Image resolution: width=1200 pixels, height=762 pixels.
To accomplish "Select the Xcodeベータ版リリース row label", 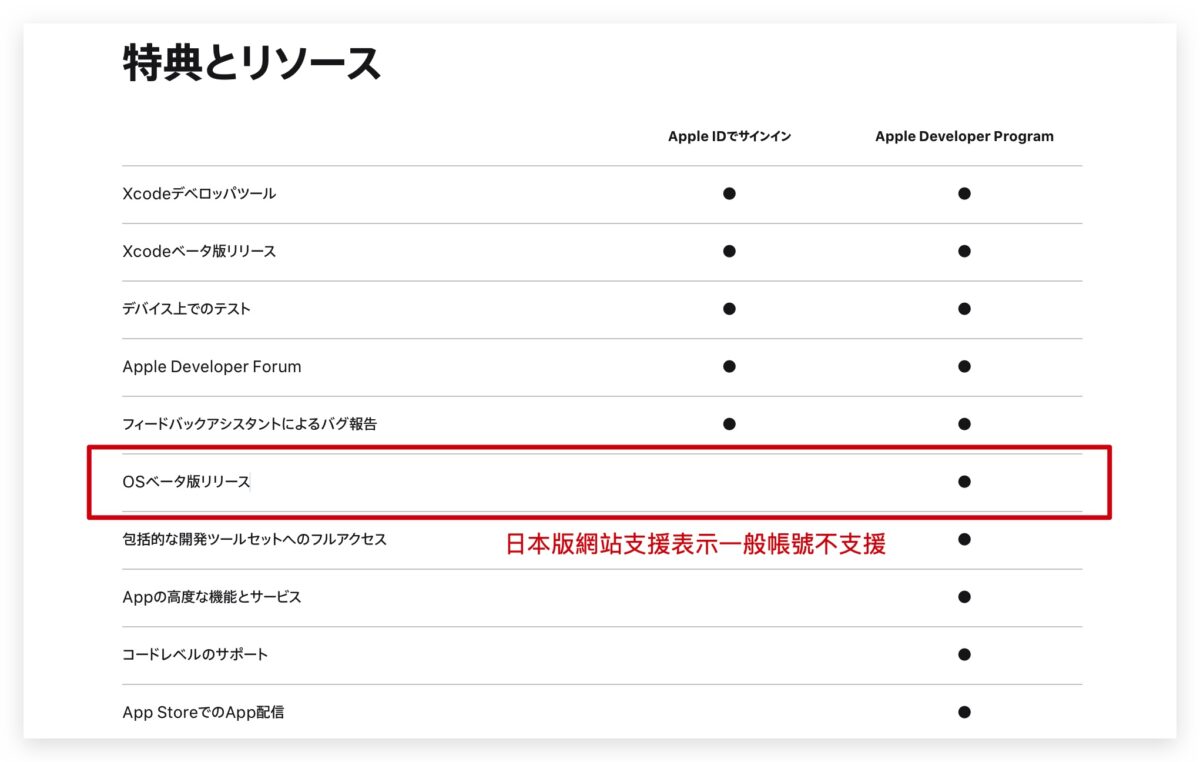I will pyautogui.click(x=199, y=251).
